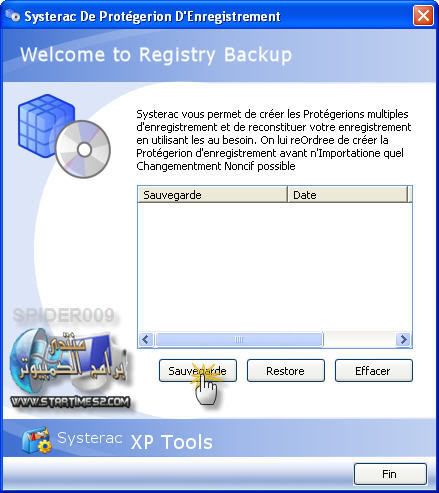
Task: Click the empty backup list area
Action: tap(275, 267)
